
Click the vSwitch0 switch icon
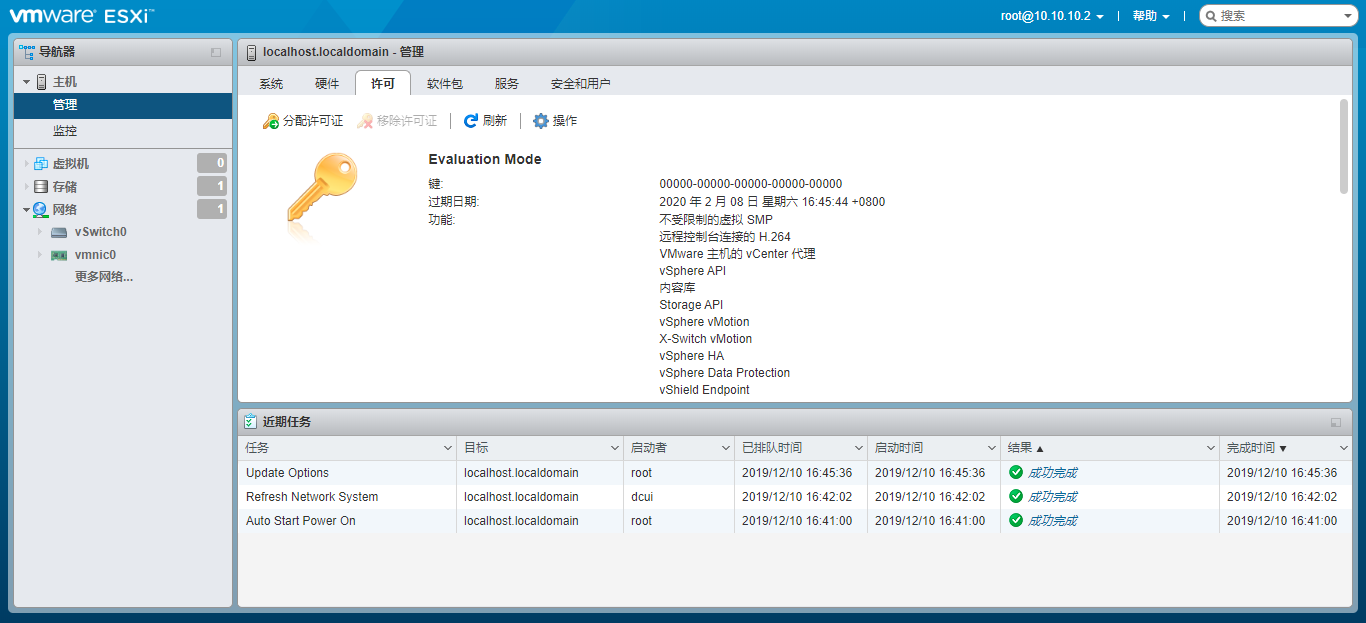coord(60,232)
